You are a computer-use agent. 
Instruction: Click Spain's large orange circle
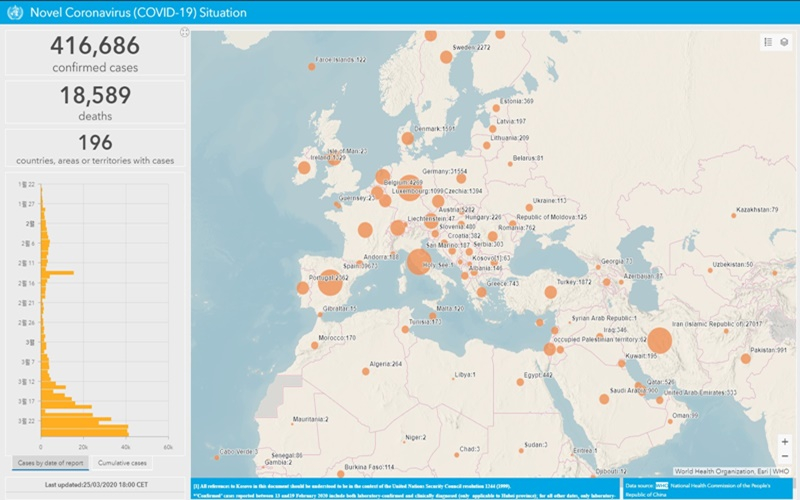click(x=329, y=283)
